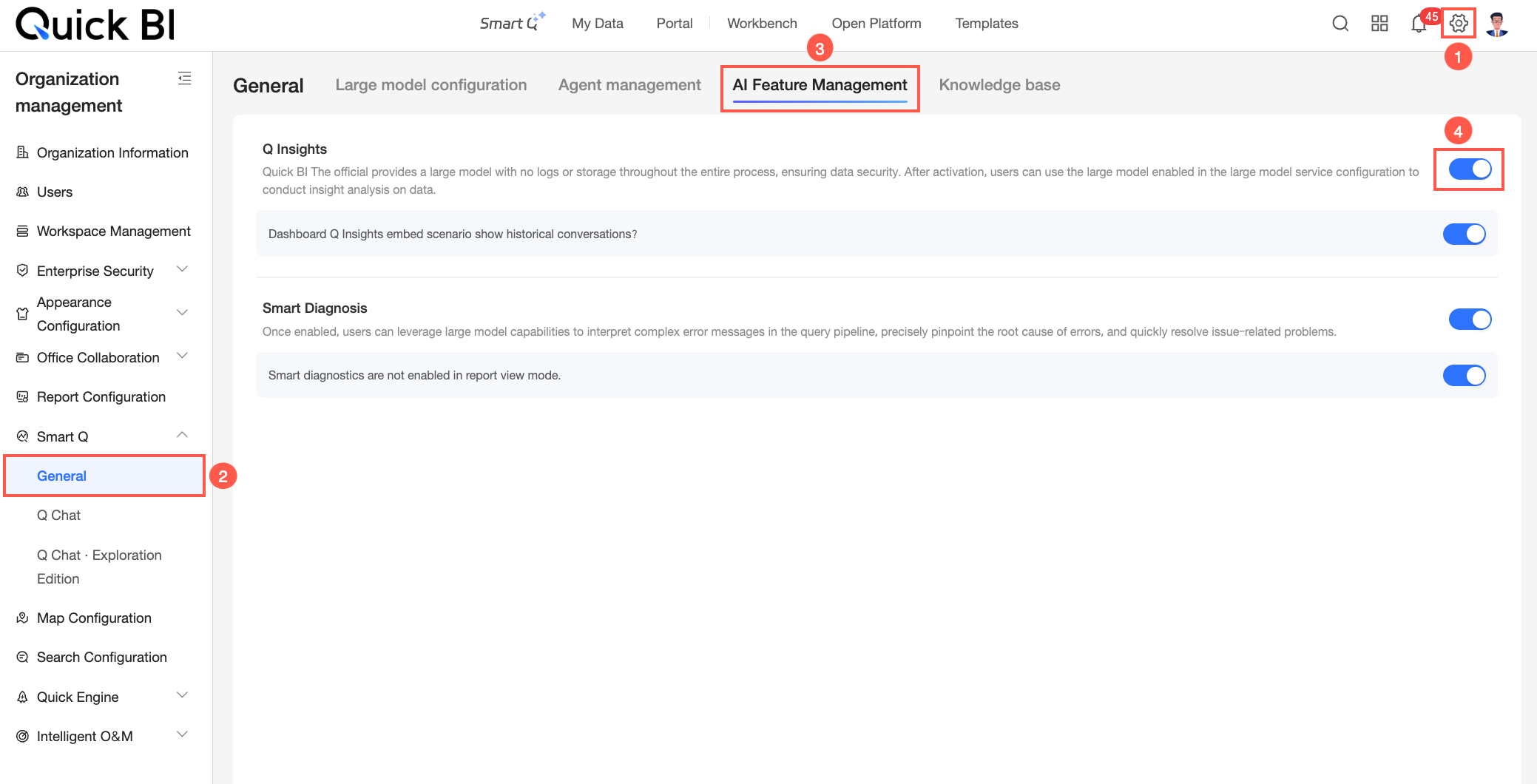Open the Portal menu item
Viewport: 1537px width, 784px height.
pyautogui.click(x=675, y=24)
